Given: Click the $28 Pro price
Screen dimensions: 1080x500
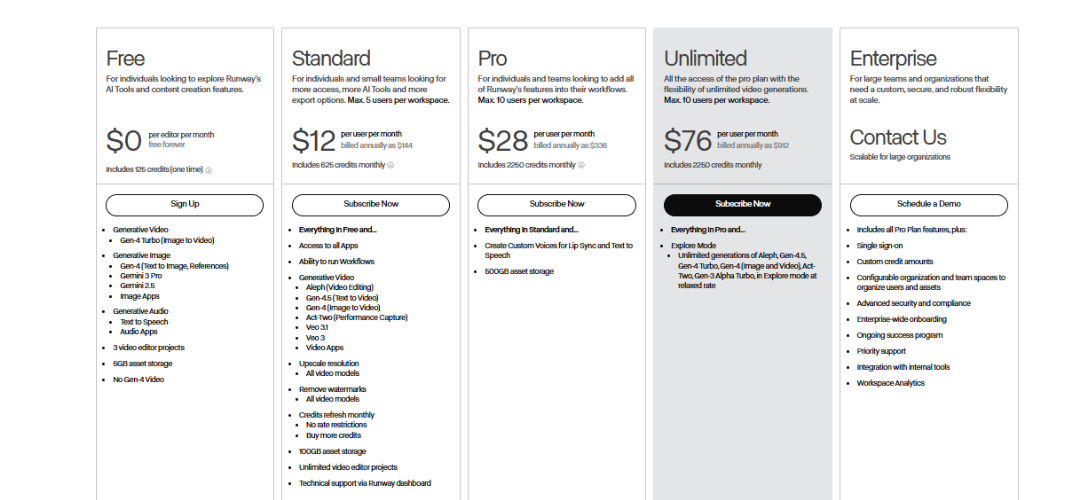Looking at the screenshot, I should 502,140.
